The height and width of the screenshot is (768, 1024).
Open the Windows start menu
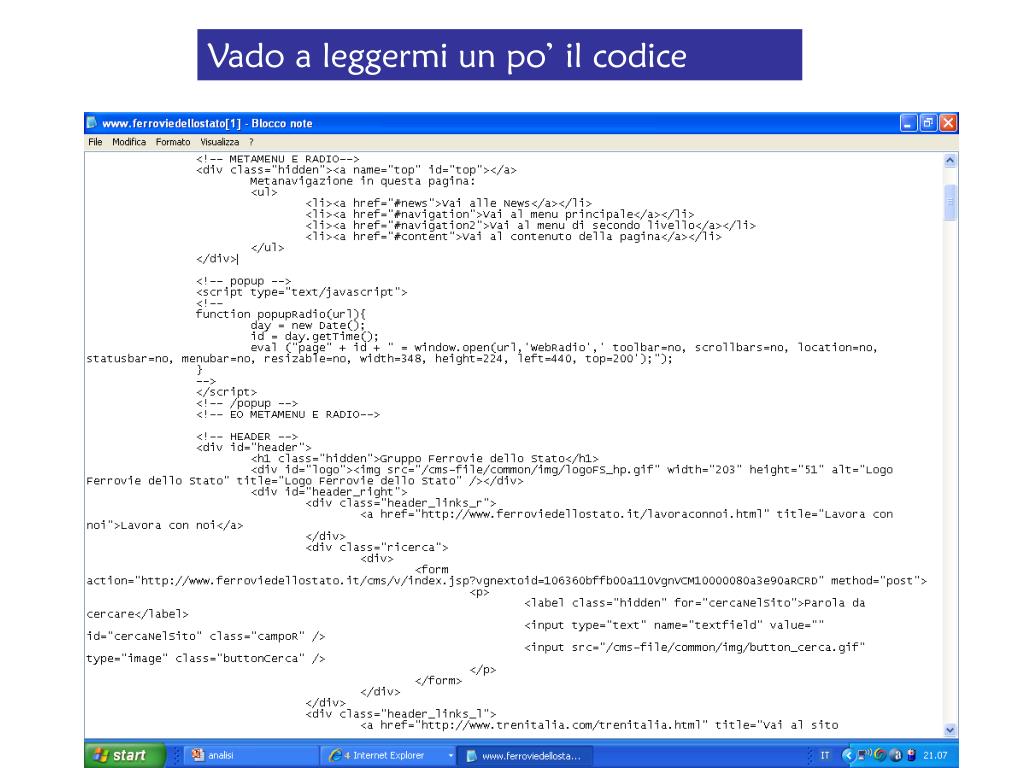click(x=125, y=755)
